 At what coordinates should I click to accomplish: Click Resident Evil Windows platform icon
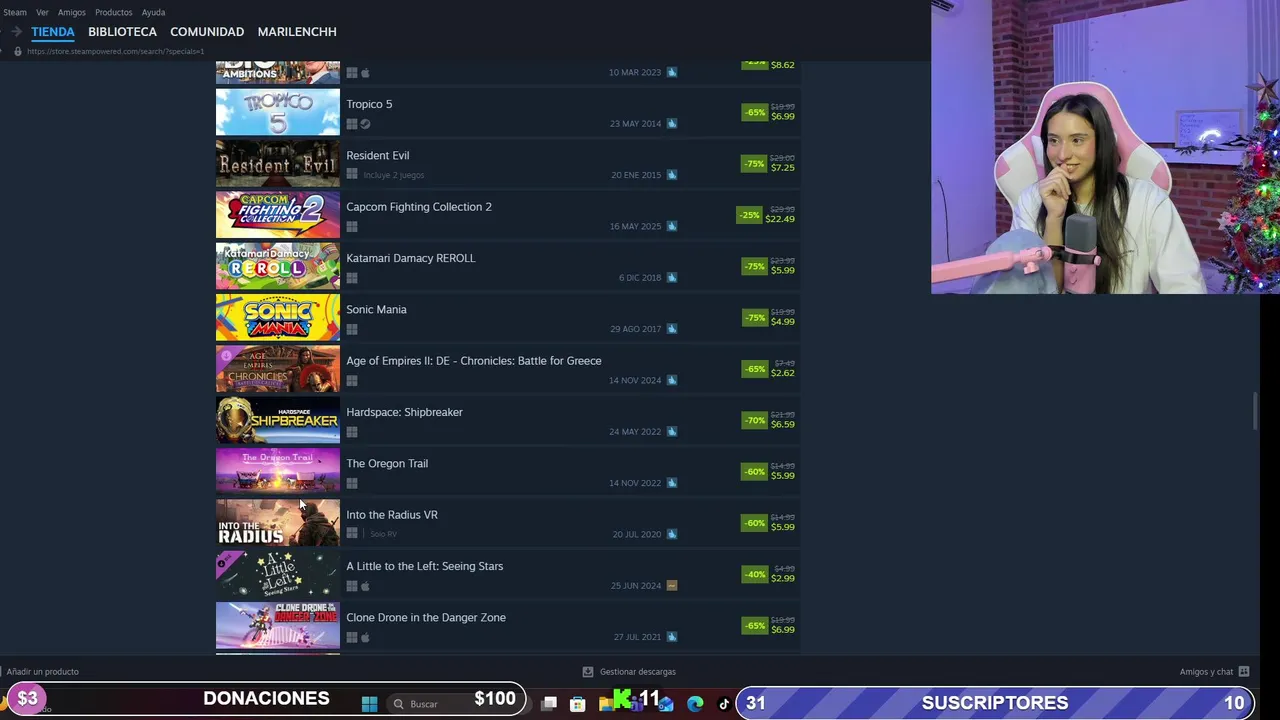[352, 175]
